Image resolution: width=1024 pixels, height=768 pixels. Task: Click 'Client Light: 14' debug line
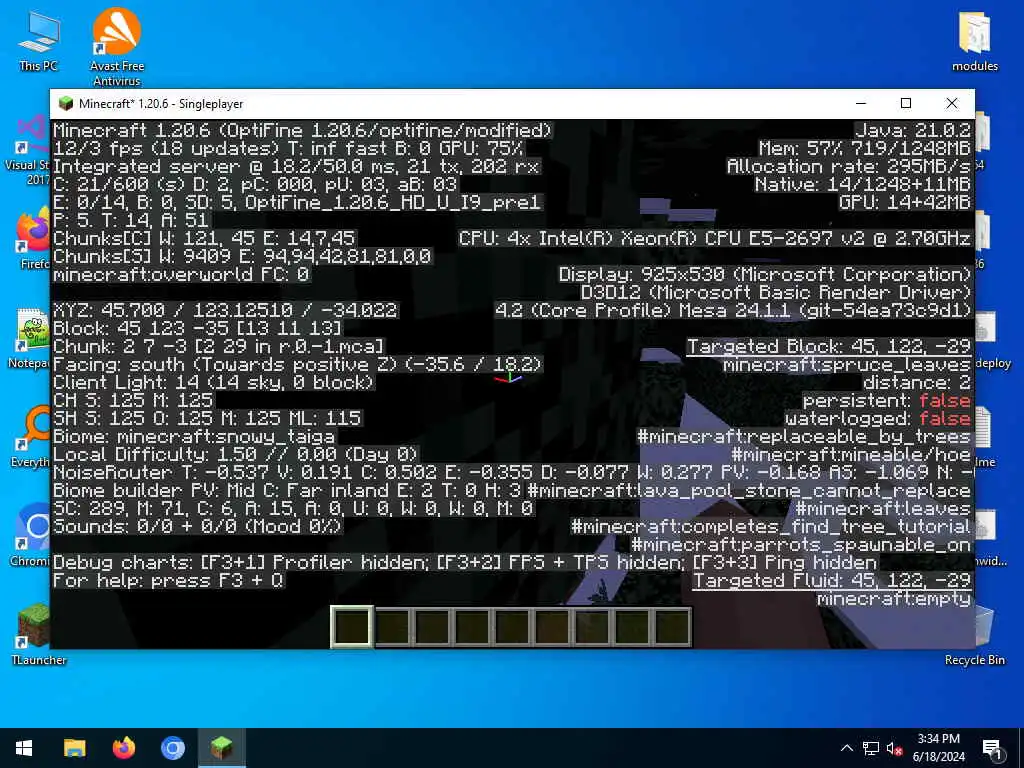(213, 382)
